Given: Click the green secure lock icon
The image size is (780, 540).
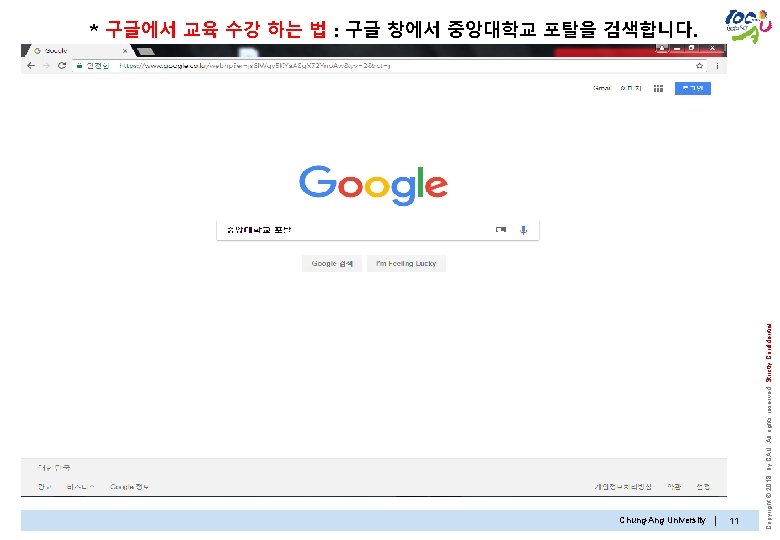Looking at the screenshot, I should (79, 65).
